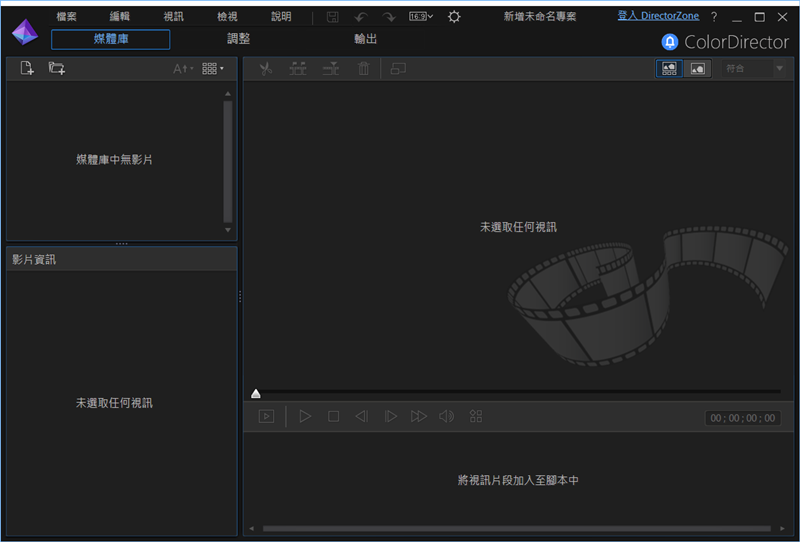Image resolution: width=800 pixels, height=542 pixels.
Task: Click the 00;00;00;00 timecode field
Action: coord(743,418)
